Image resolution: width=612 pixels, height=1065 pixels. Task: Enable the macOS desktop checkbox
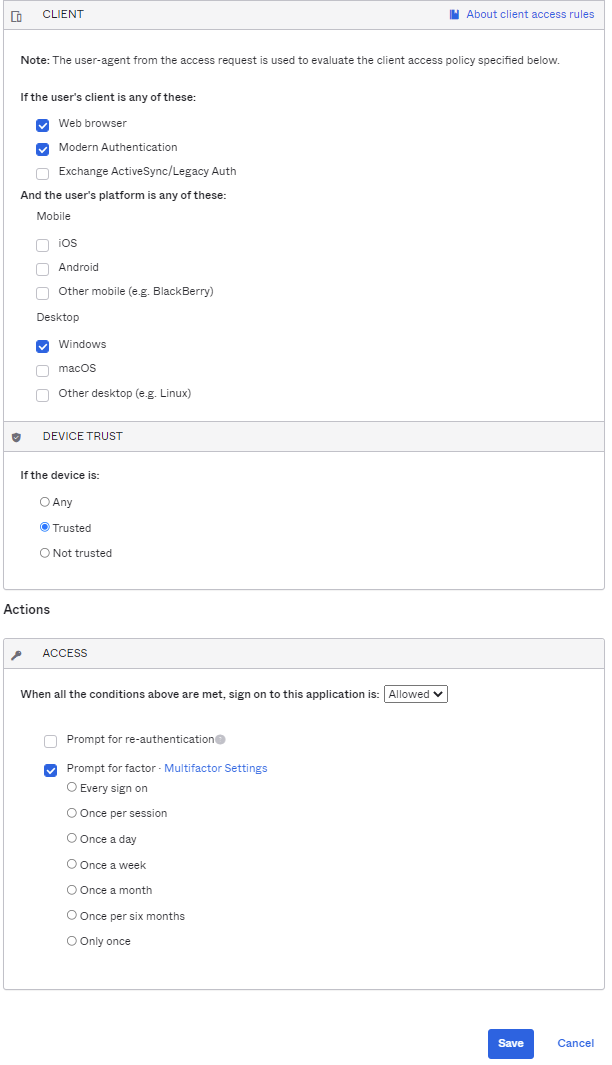43,370
